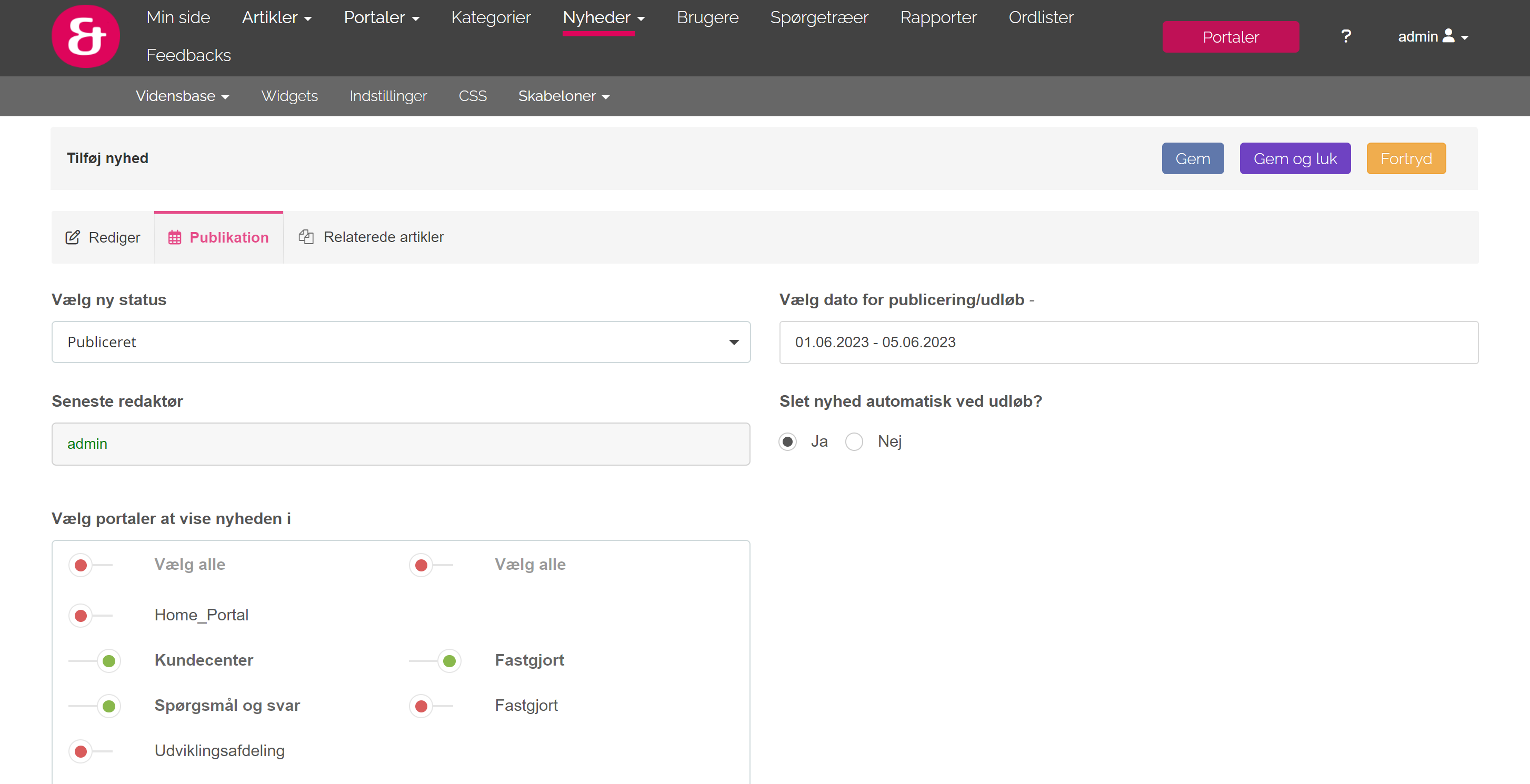Click the orange Fortryd button
This screenshot has width=1530, height=784.
click(x=1405, y=158)
